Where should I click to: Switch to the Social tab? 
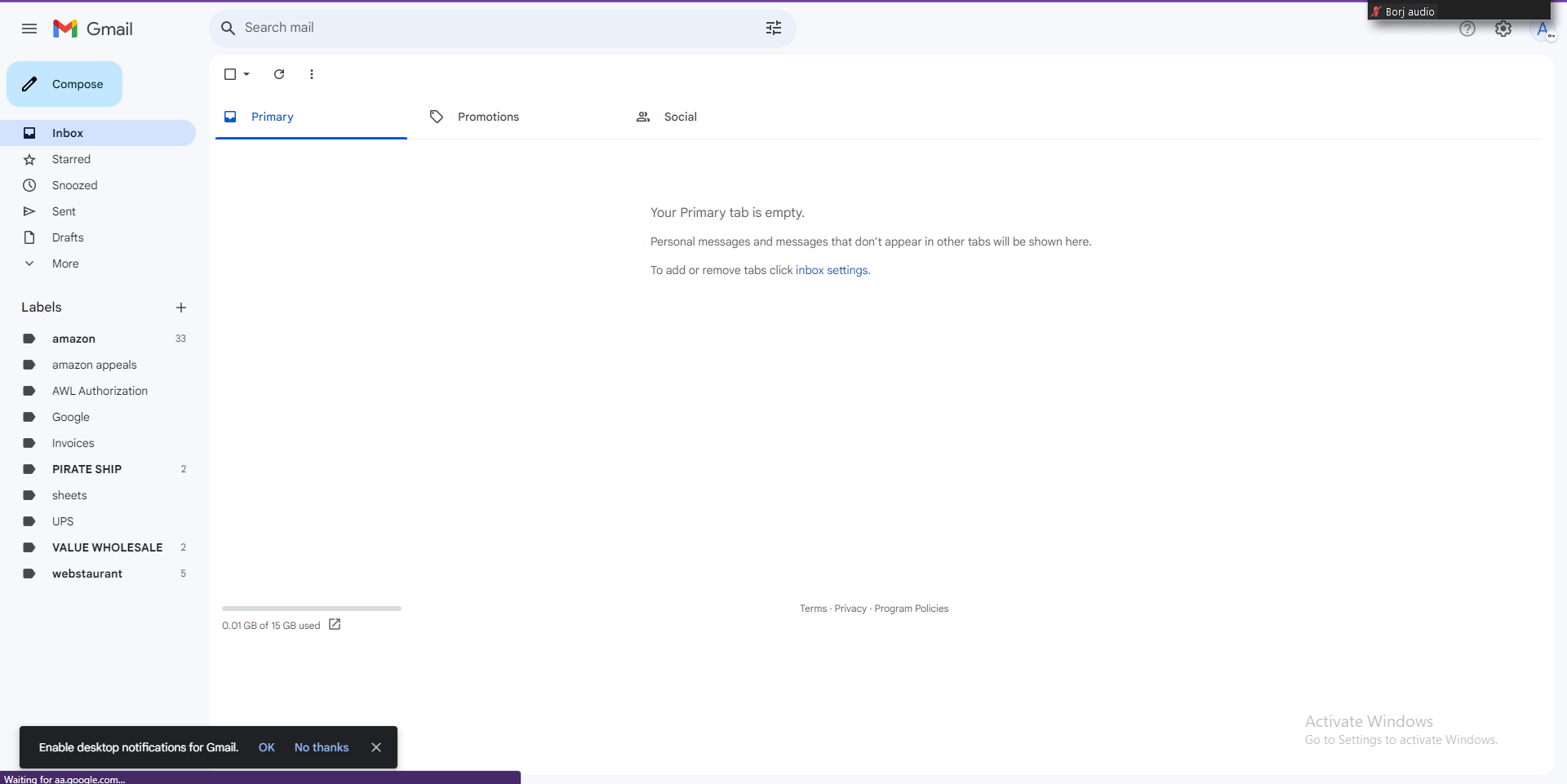[724, 117]
